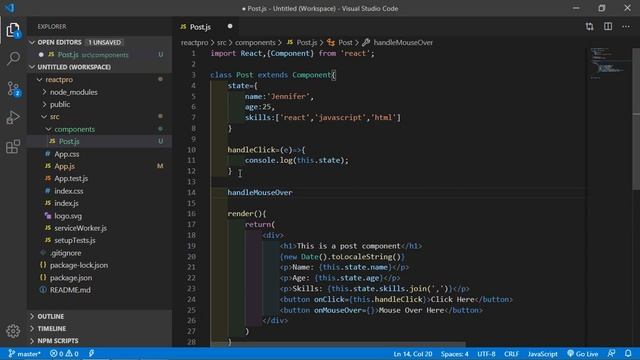Open notifications bell in status bar

(628, 353)
